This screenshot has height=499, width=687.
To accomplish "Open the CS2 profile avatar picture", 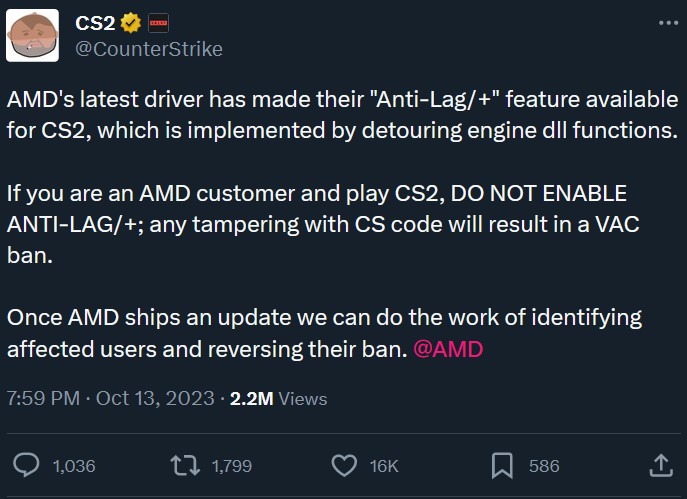I will (x=36, y=36).
